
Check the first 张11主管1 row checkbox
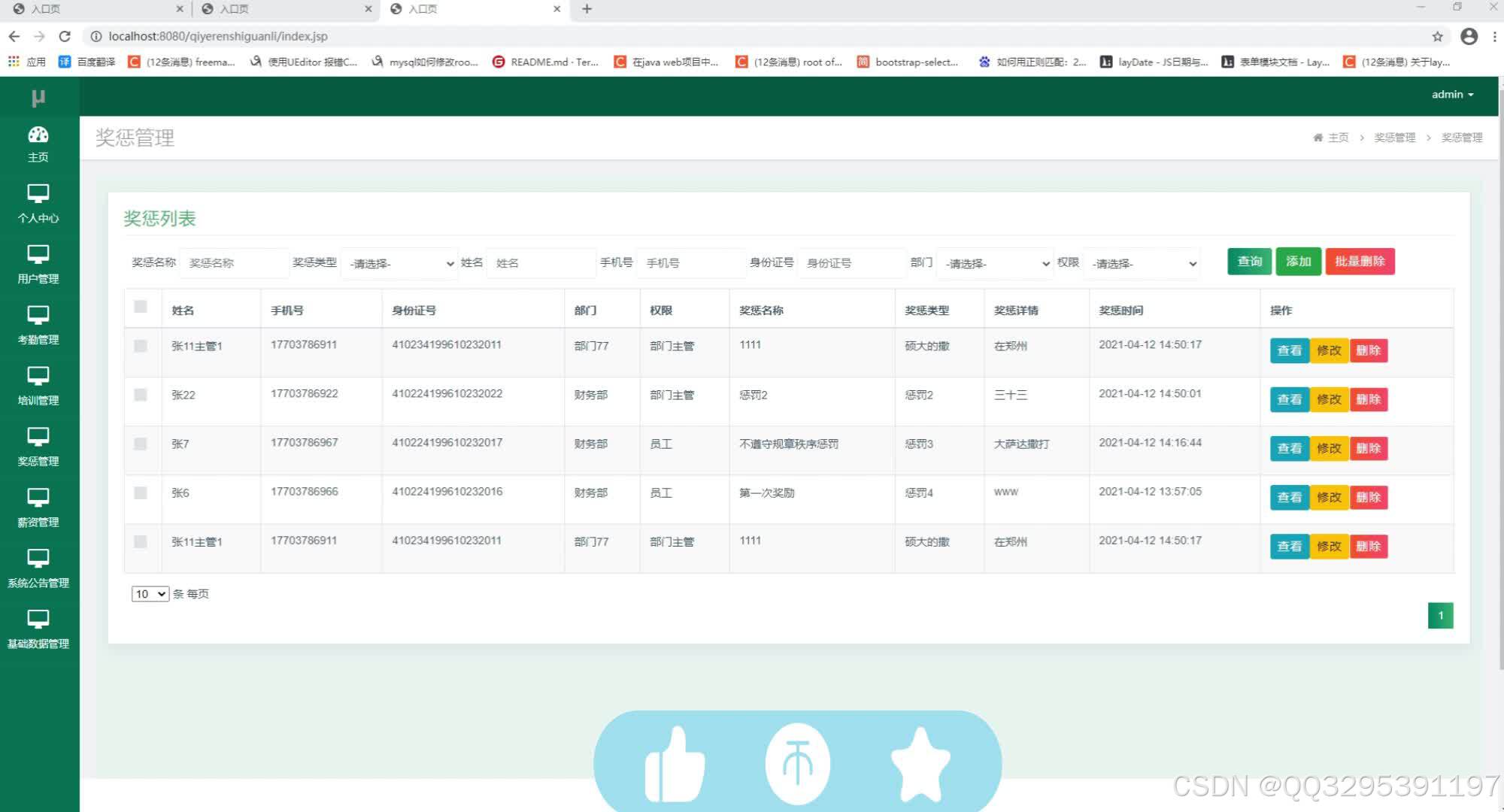click(x=141, y=346)
